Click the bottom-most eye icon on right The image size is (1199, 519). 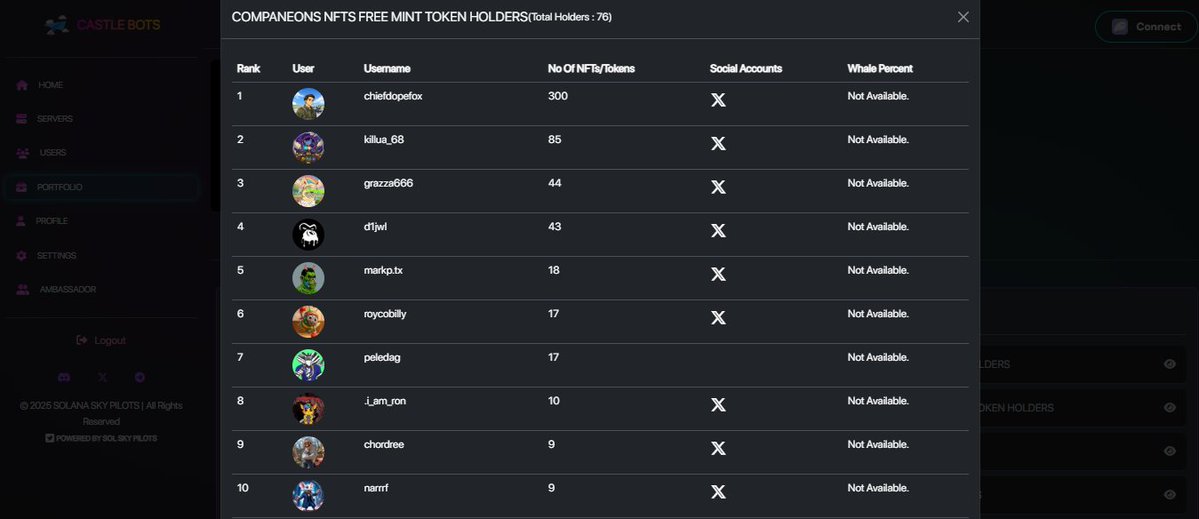1169,494
